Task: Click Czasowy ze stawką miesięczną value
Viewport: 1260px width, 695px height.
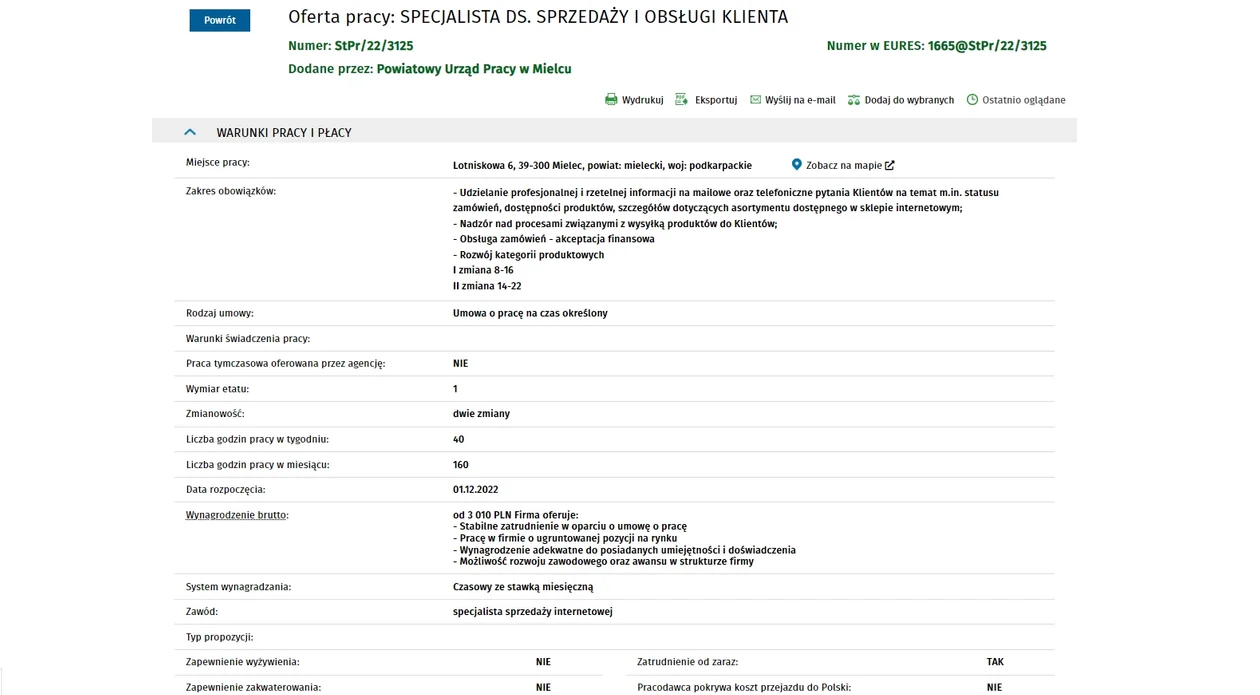Action: pos(523,587)
